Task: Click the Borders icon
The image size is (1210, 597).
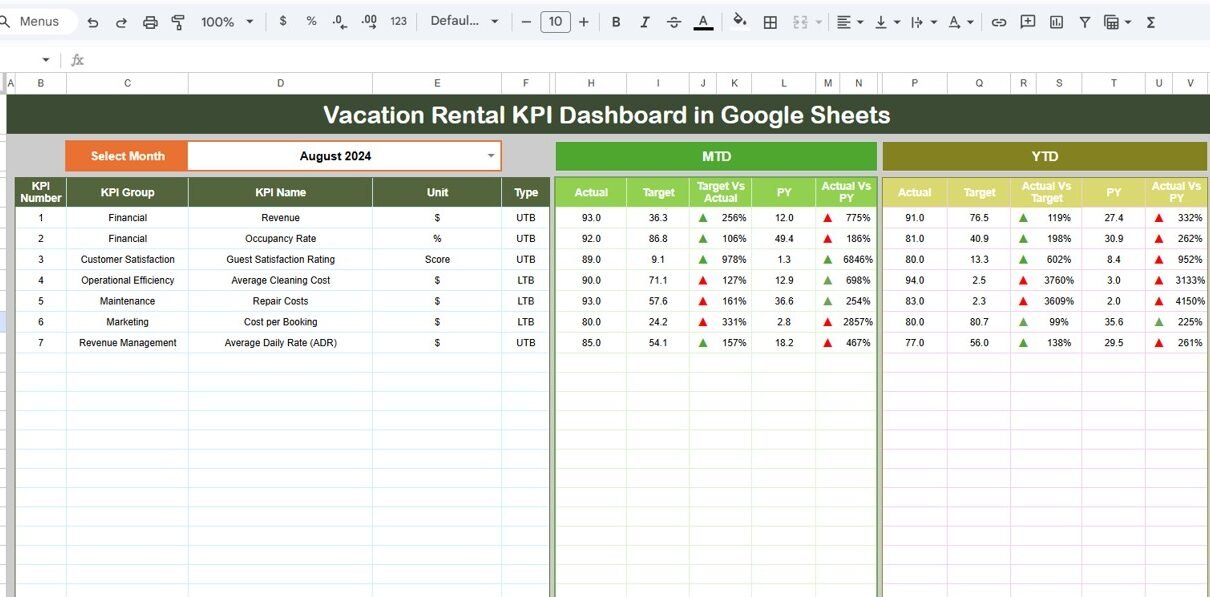Action: pyautogui.click(x=770, y=22)
